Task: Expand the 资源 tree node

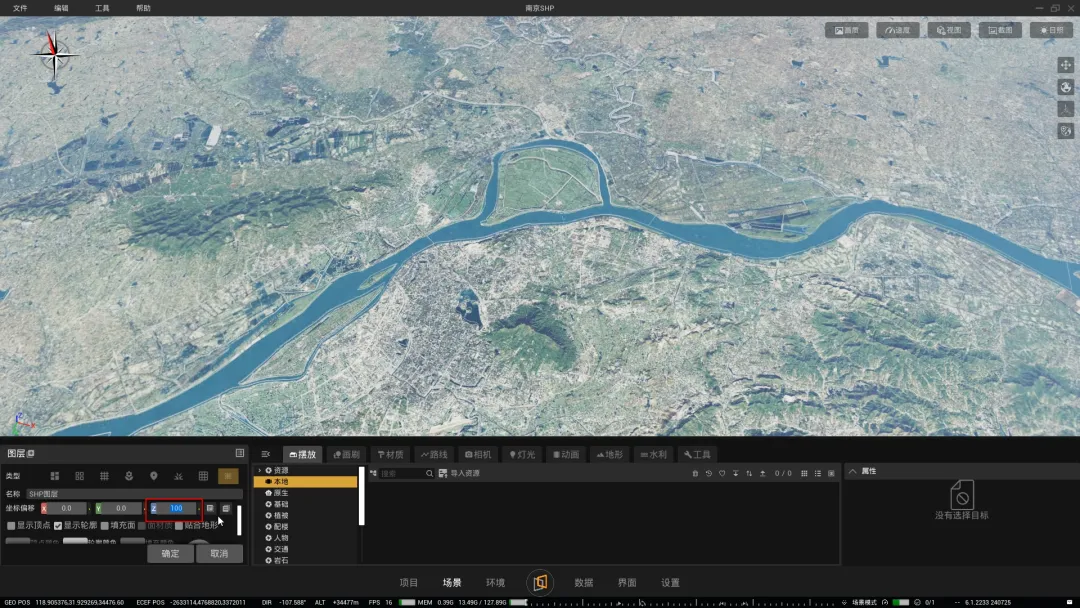Action: click(x=260, y=470)
